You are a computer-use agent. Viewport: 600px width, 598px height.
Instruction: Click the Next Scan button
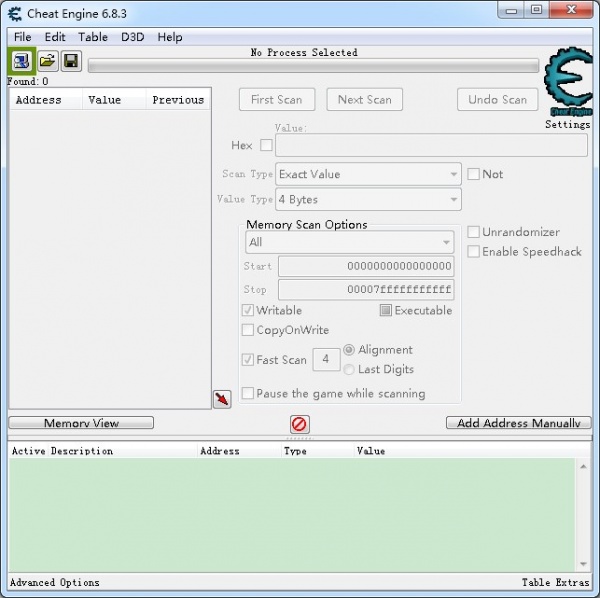tap(365, 100)
